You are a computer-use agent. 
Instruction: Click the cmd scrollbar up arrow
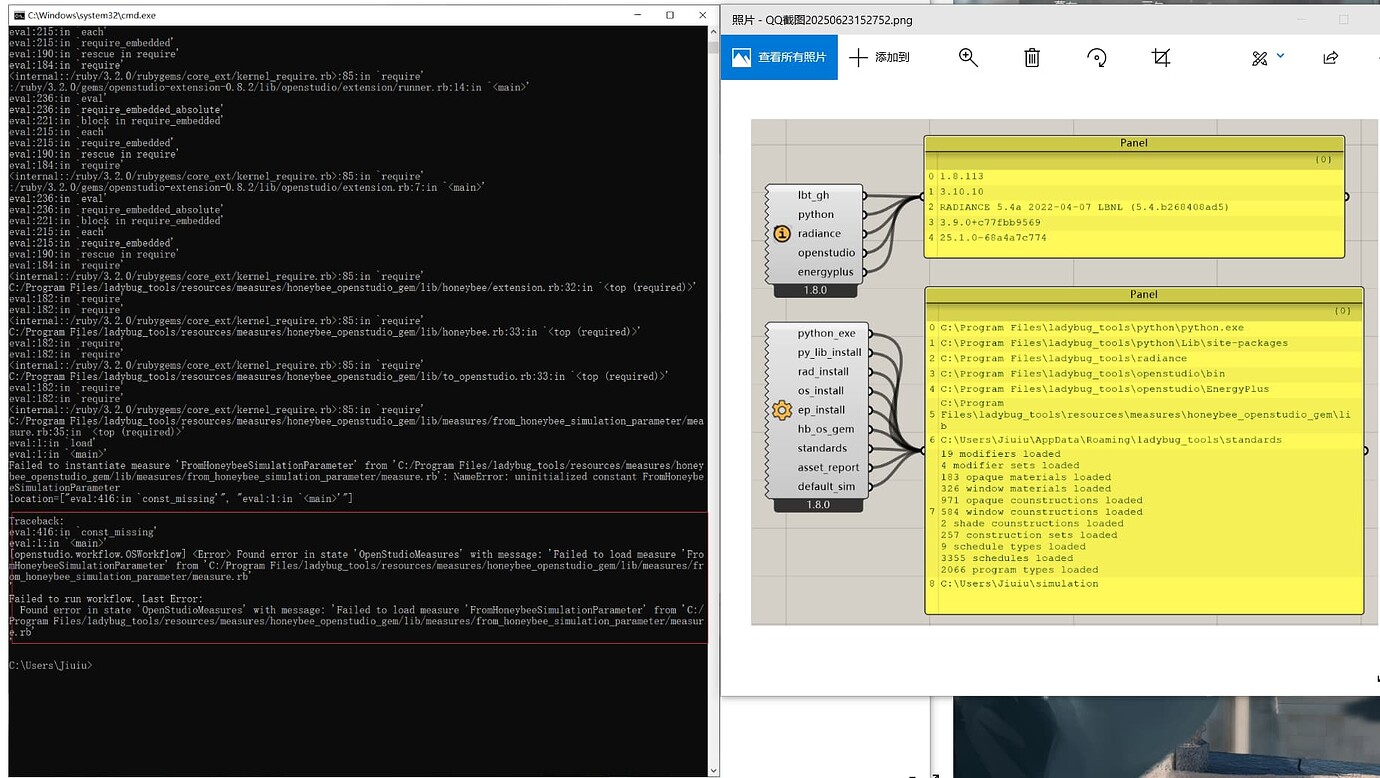(713, 33)
